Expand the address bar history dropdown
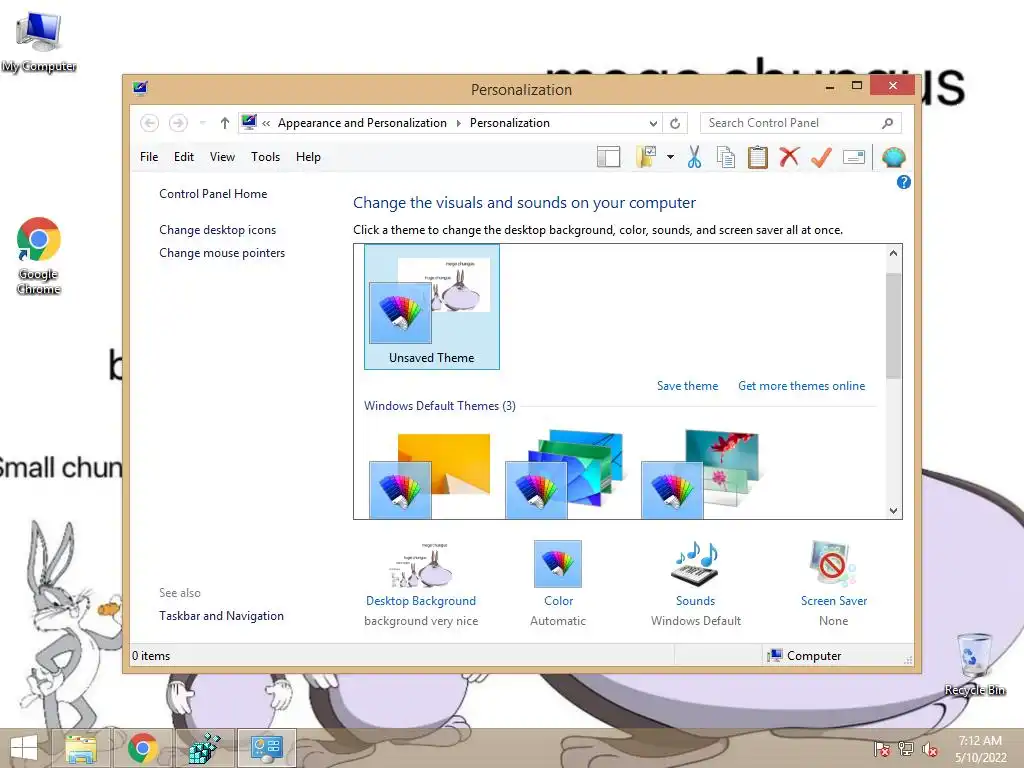 (653, 123)
